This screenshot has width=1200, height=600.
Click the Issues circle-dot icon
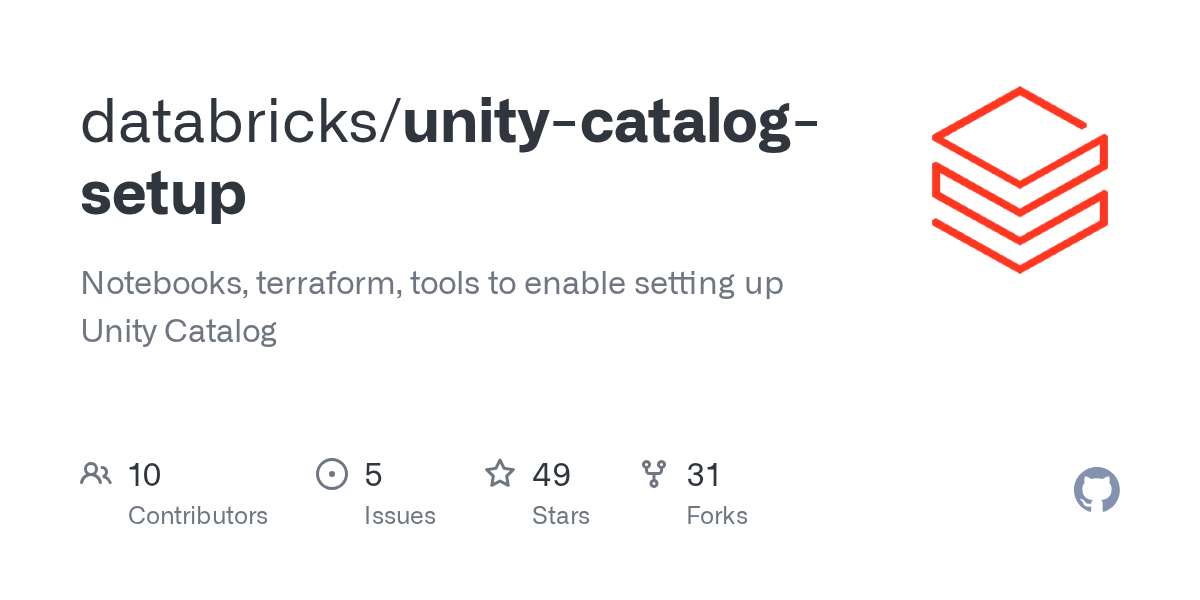coord(332,474)
